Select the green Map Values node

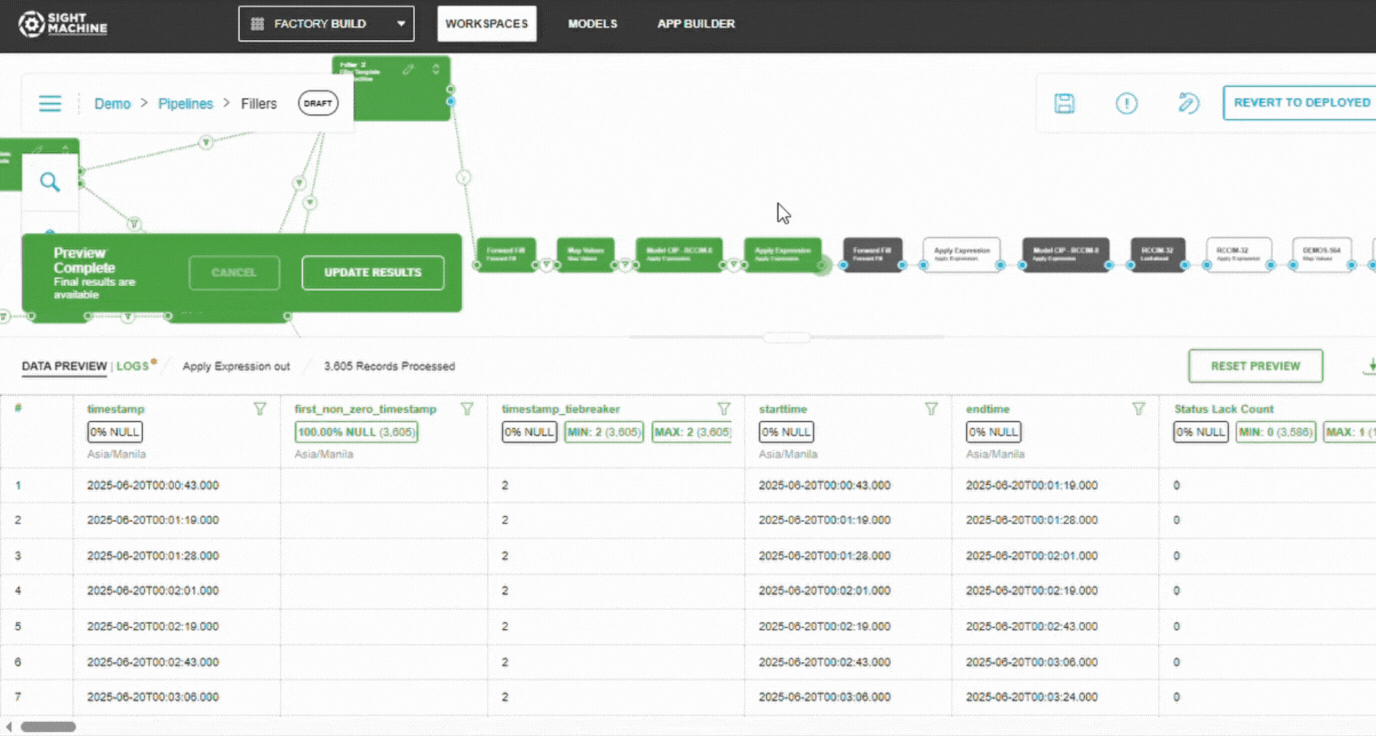click(x=585, y=254)
